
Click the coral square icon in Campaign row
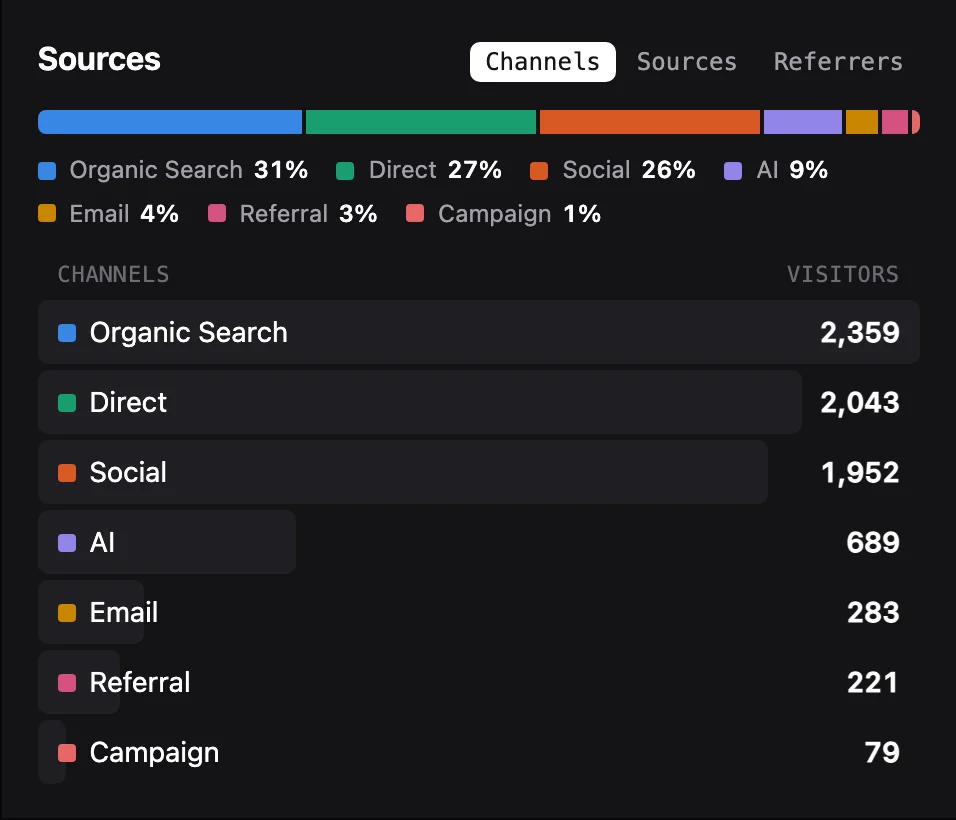67,753
